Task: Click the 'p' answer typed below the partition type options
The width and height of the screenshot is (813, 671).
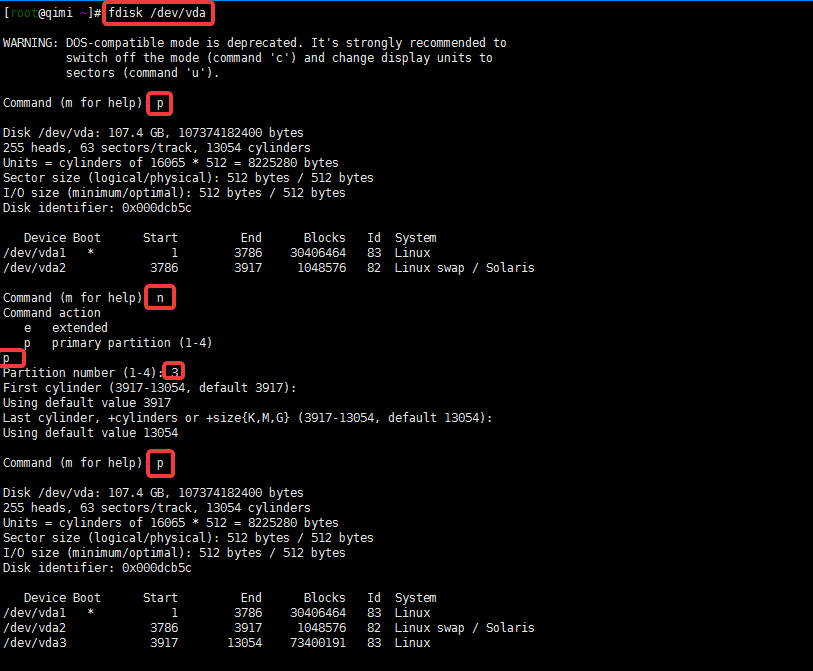Action: 6,358
